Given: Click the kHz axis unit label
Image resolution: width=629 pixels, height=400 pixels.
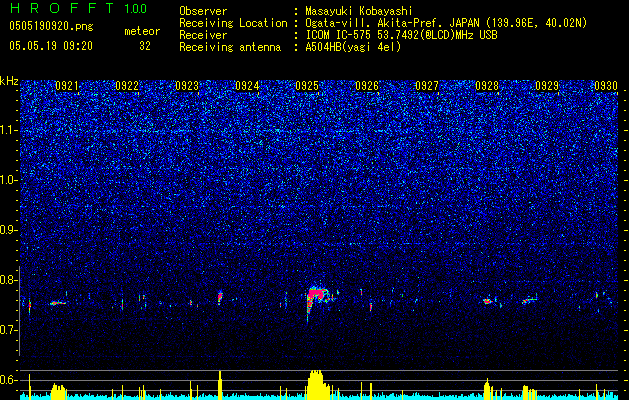Looking at the screenshot, I should (9, 81).
